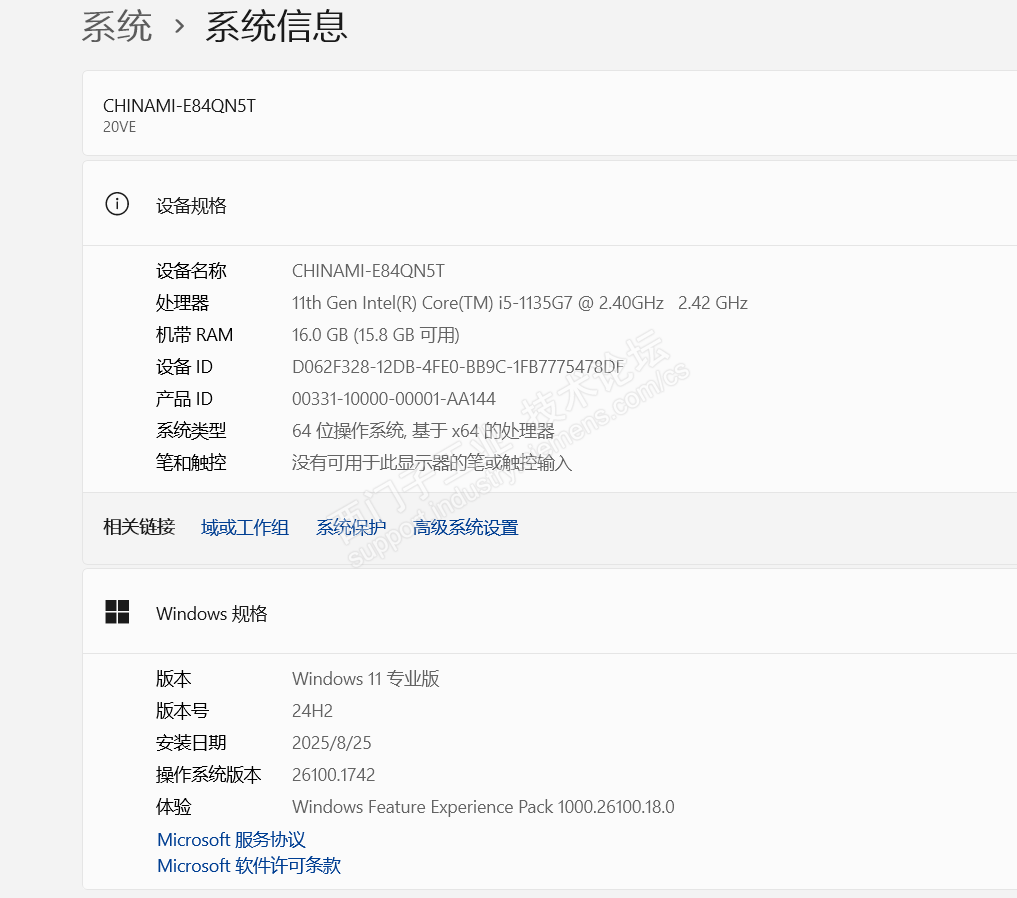
Task: Click the 机带 RAM label
Action: [194, 335]
